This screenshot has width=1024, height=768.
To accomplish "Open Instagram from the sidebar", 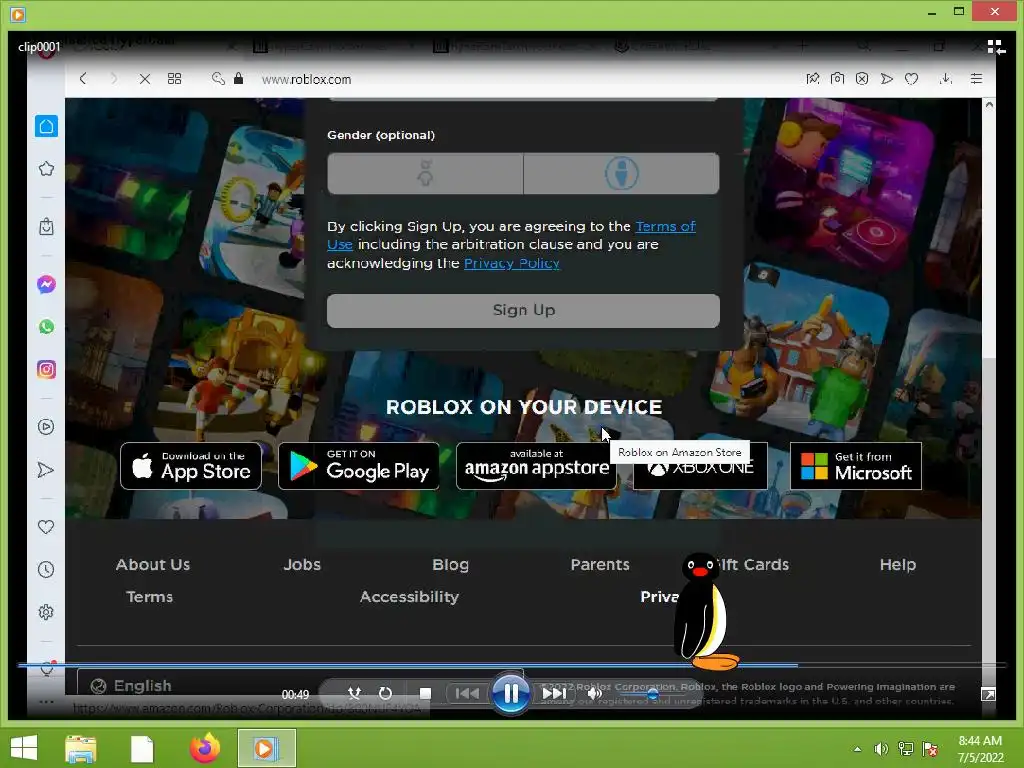I will point(46,370).
